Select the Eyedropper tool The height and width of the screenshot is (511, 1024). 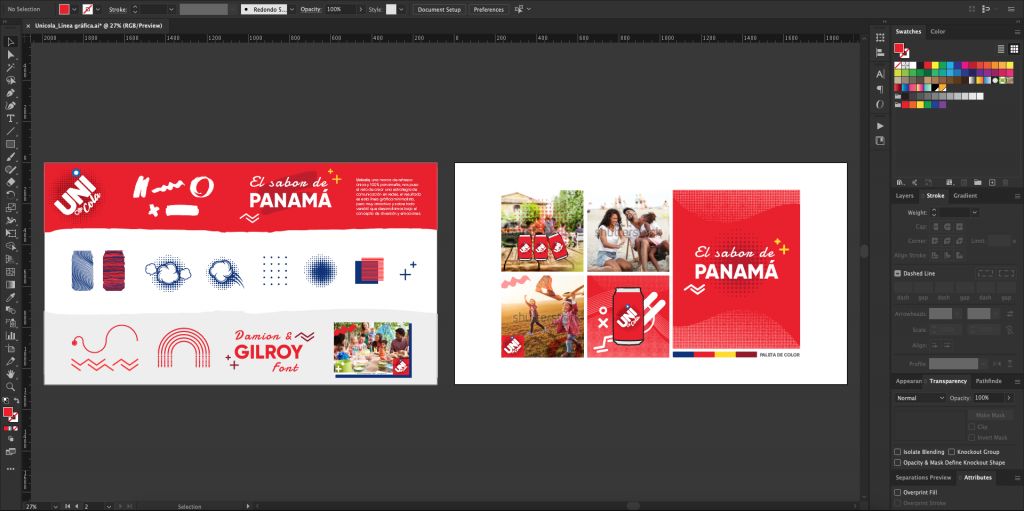10,297
